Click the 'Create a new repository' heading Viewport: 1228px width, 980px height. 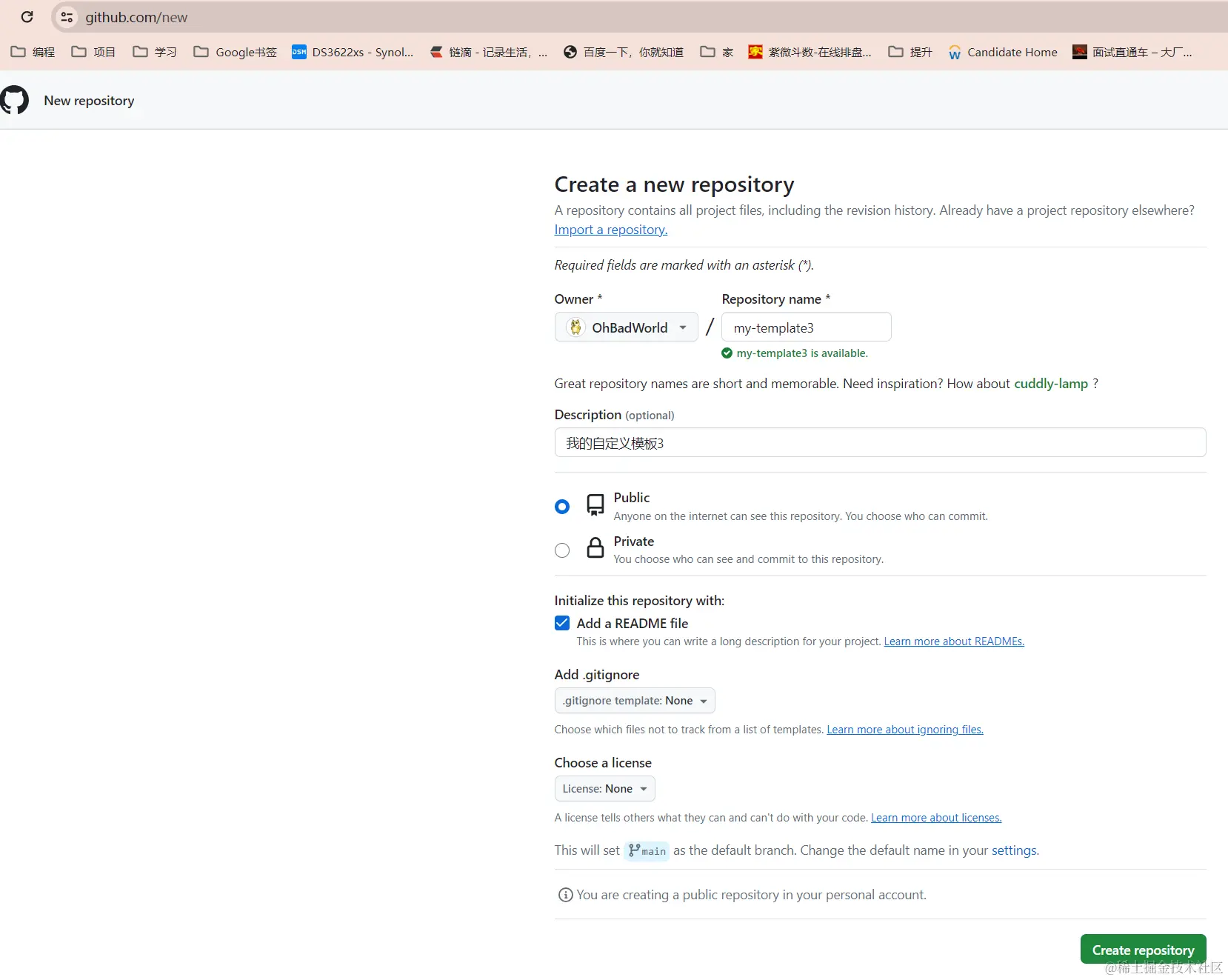pos(674,184)
